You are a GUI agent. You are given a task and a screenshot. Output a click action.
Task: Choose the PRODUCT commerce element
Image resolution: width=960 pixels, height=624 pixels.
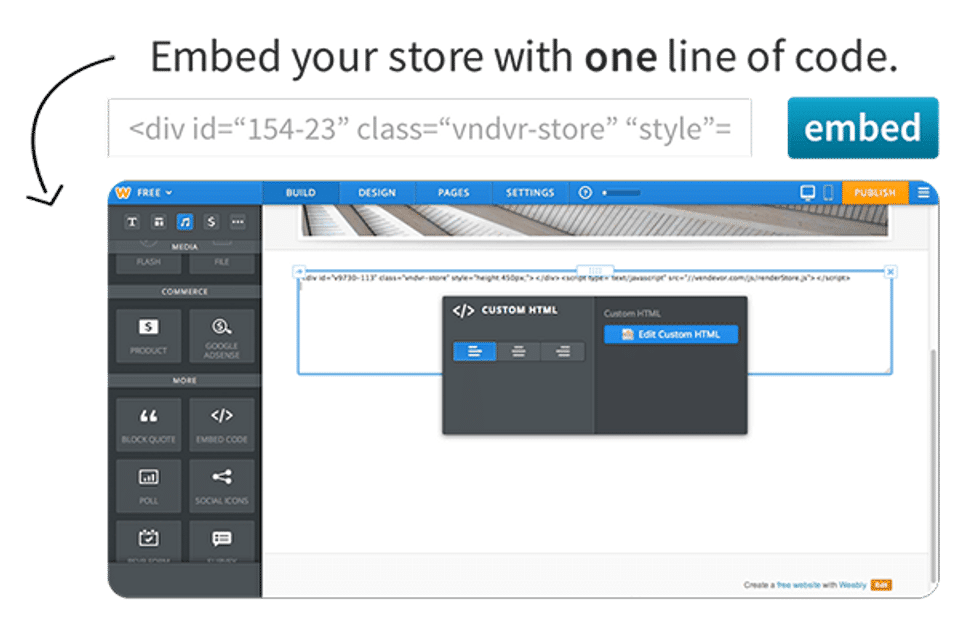pyautogui.click(x=148, y=336)
